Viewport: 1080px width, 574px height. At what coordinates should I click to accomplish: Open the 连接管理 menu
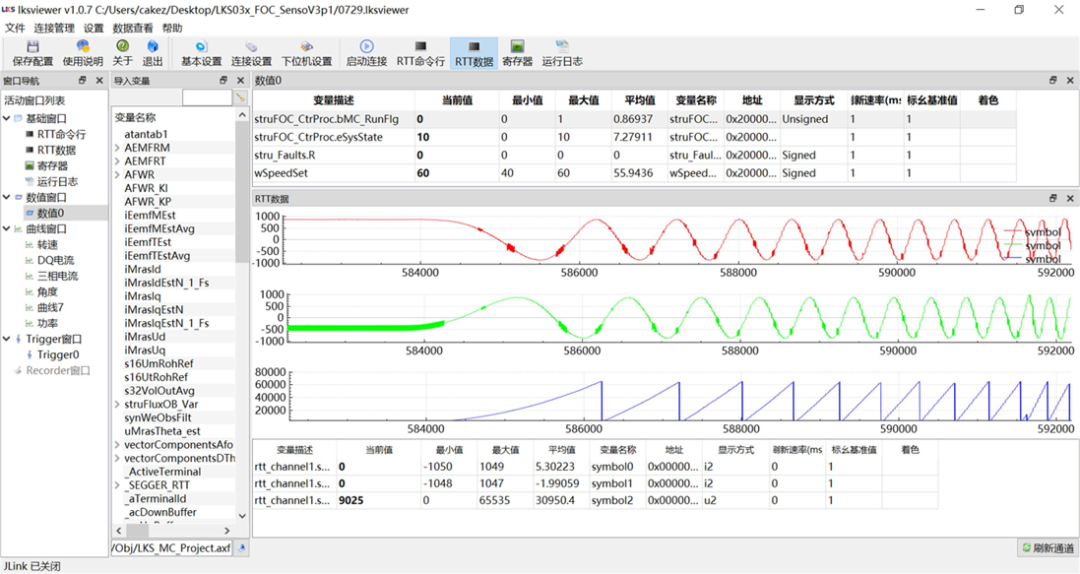click(54, 28)
